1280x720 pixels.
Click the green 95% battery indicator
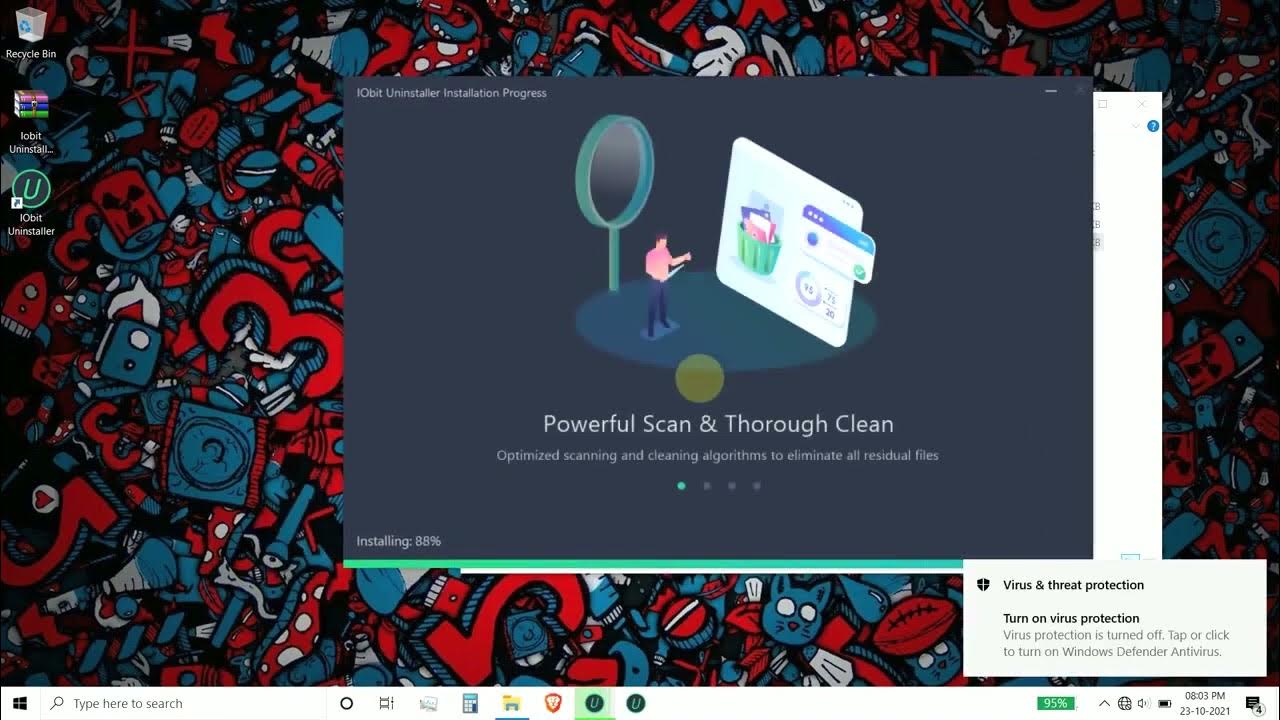(x=1055, y=703)
